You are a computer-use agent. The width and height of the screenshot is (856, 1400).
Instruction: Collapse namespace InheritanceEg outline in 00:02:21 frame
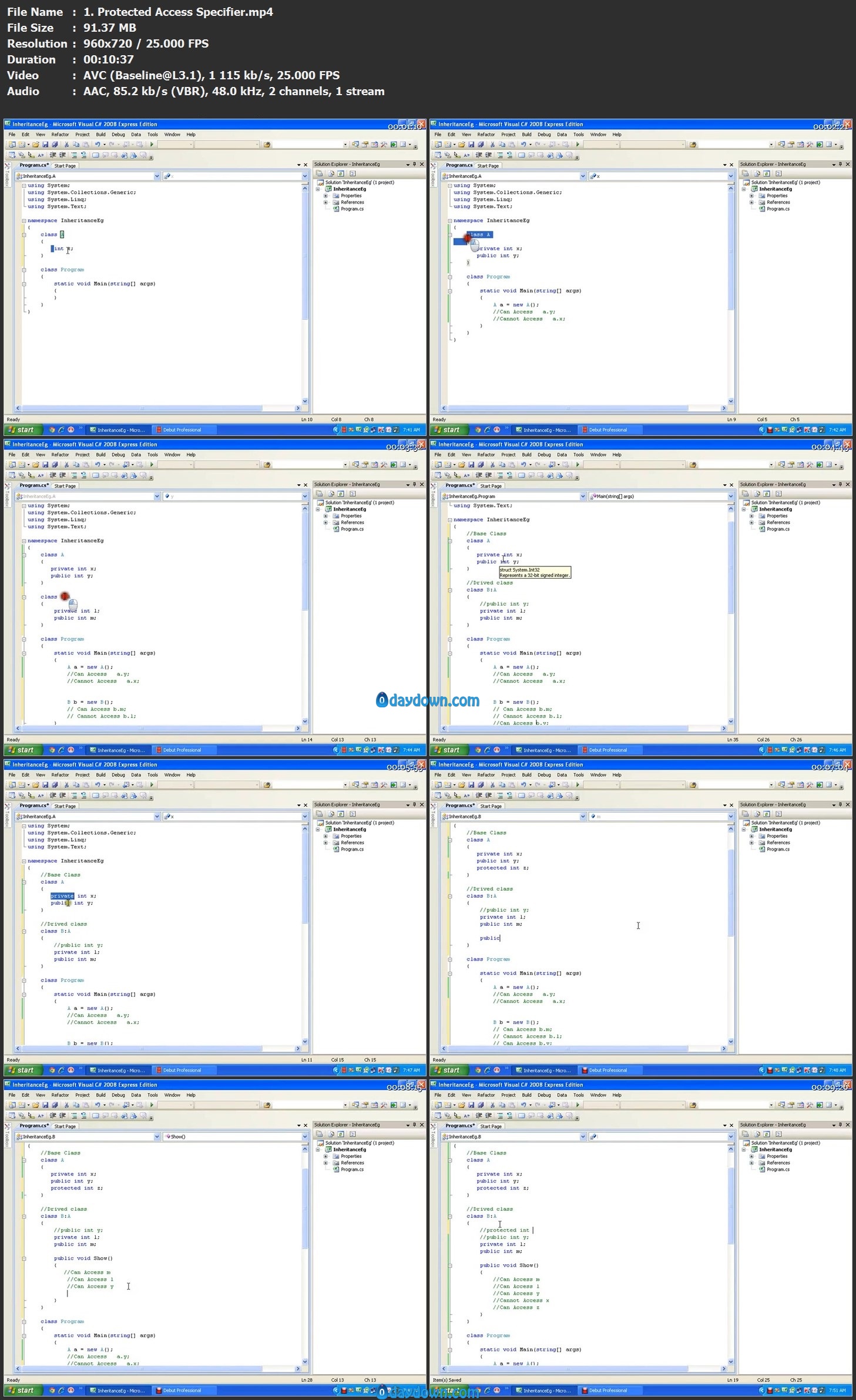449,221
